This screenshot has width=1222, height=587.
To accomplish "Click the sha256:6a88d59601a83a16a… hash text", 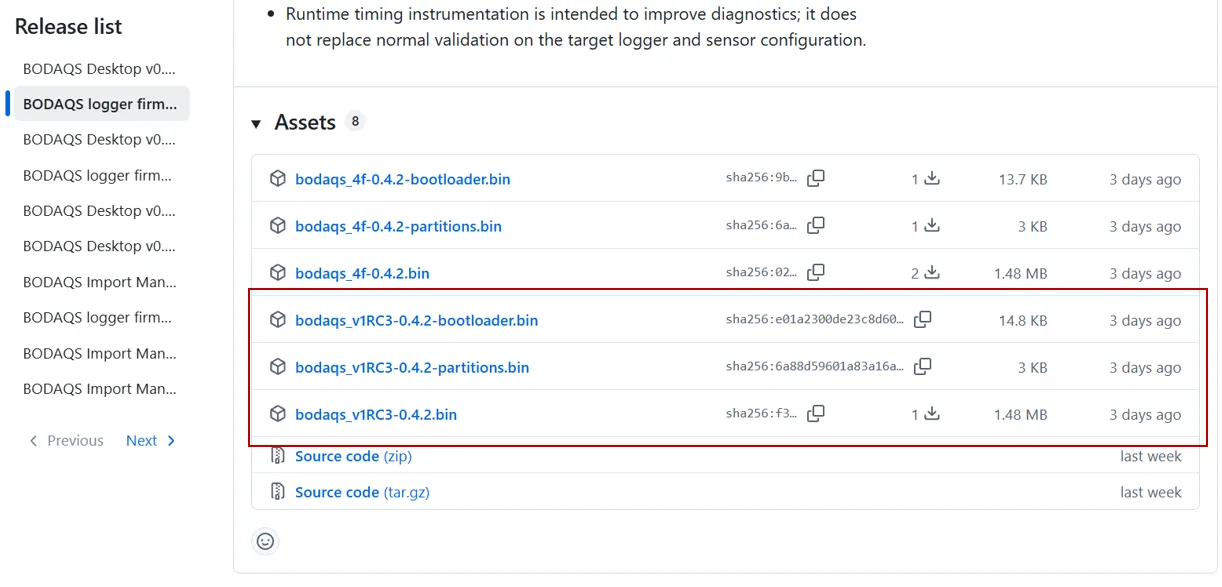I will (x=815, y=367).
